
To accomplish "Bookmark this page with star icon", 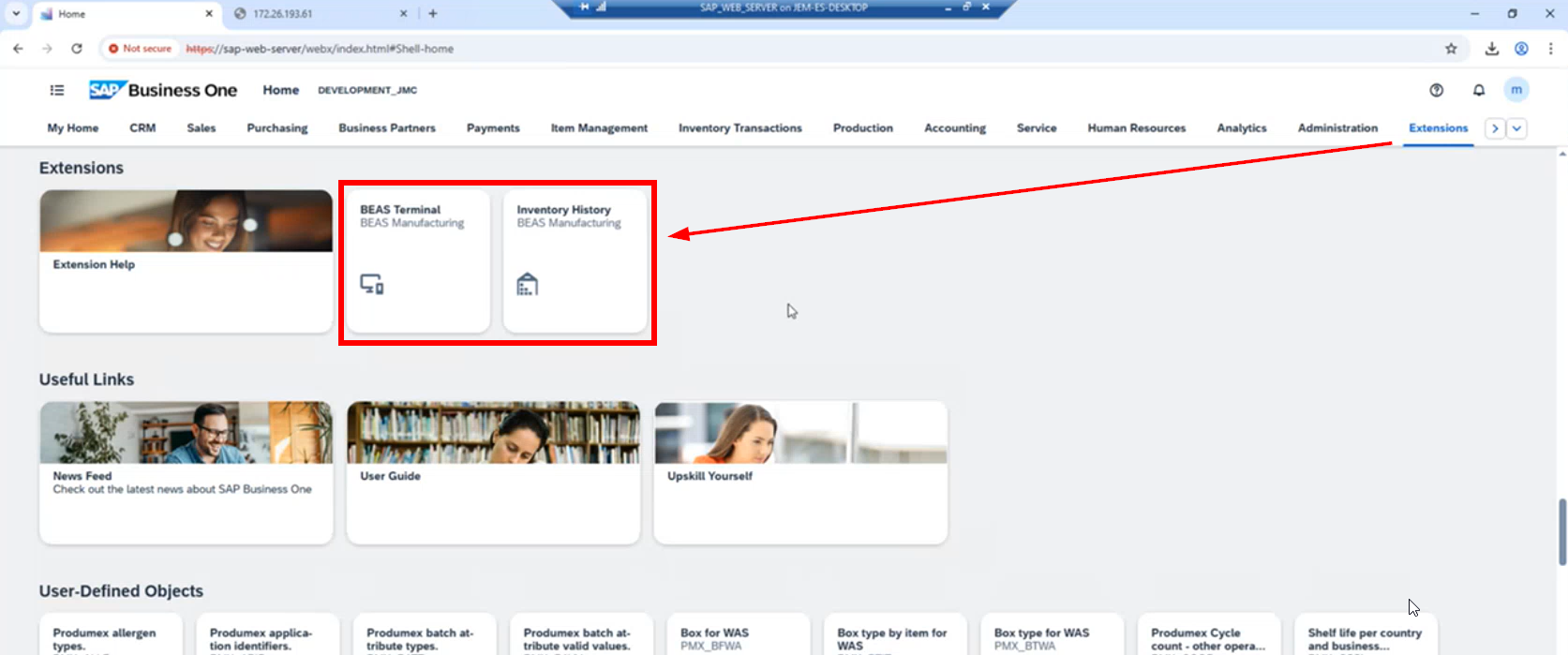I will tap(1451, 49).
